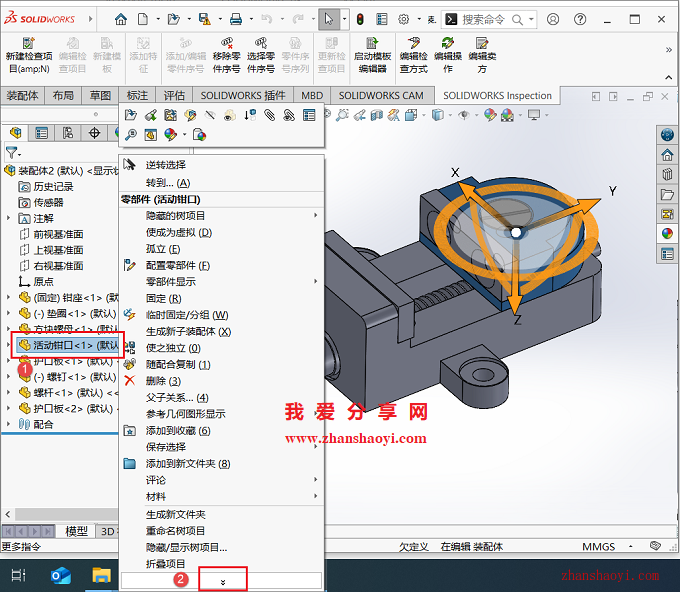
Task: Expand the 配合 mates folder
Action: [x=8, y=424]
